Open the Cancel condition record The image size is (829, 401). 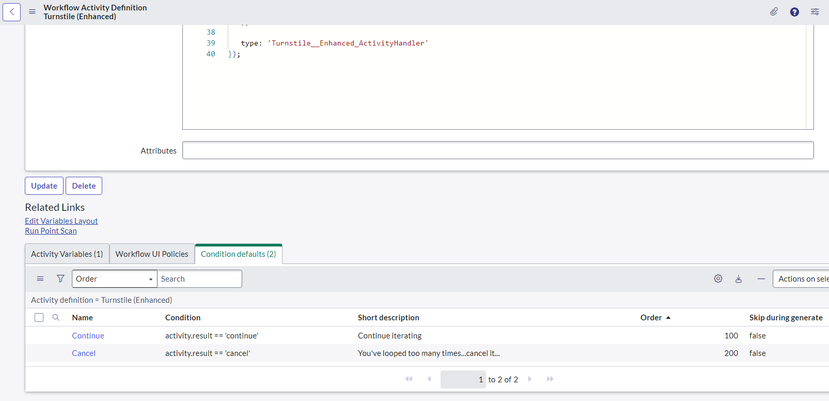(x=84, y=353)
